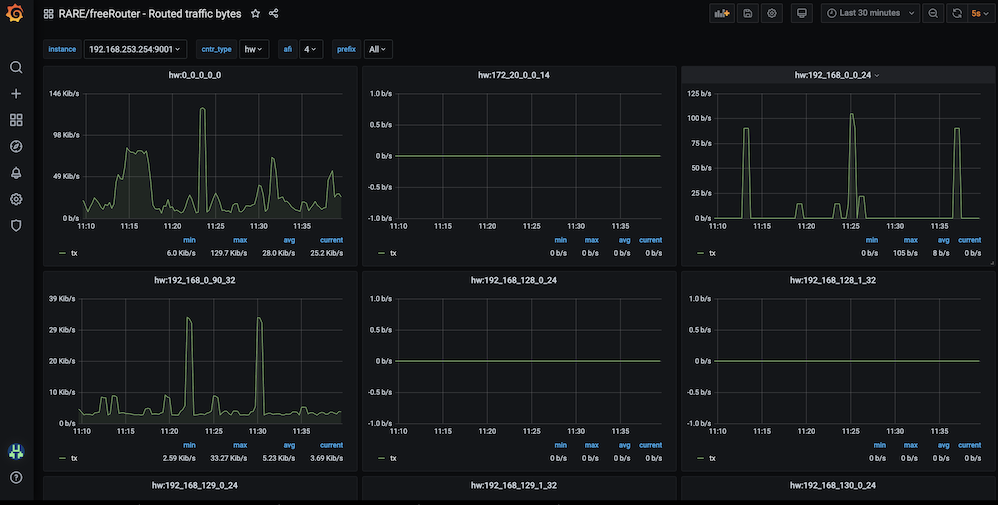Open the instance variable dropdown
The image size is (998, 505).
pyautogui.click(x=135, y=49)
